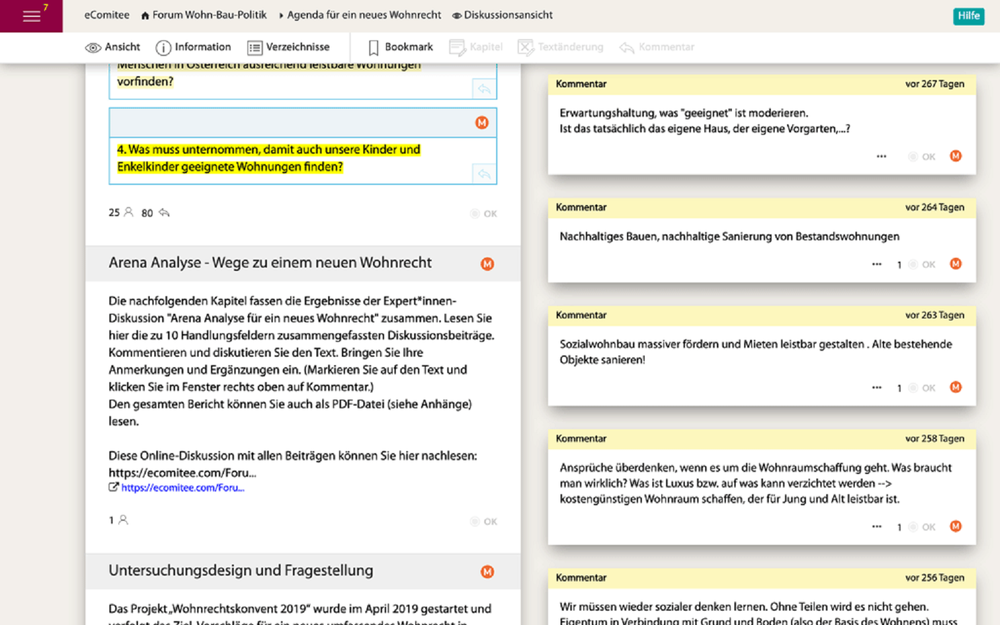Viewport: 1000px width, 625px height.
Task: Click the external-link icon before ecomitee link
Action: pos(114,487)
